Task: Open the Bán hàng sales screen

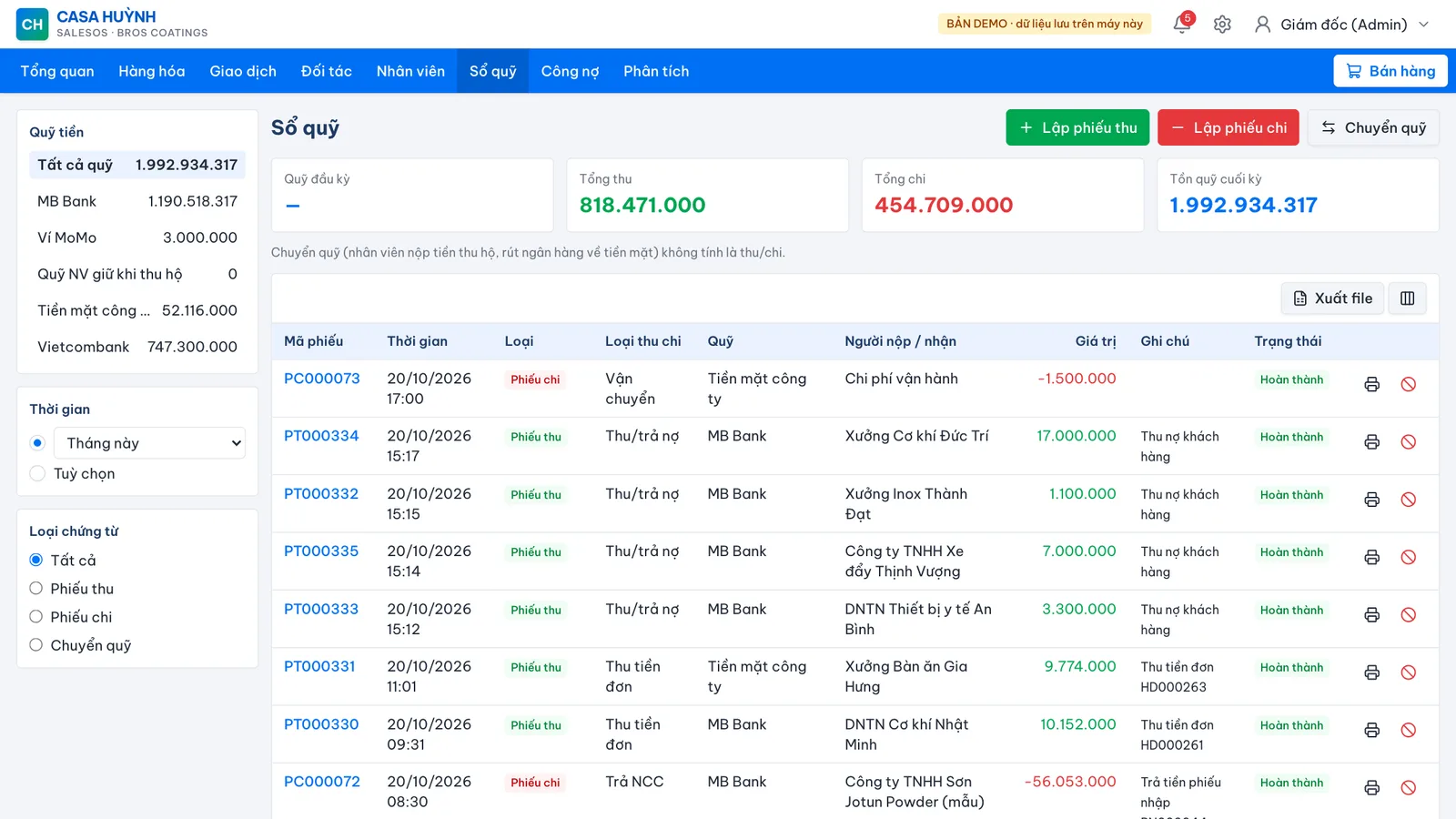Action: (x=1390, y=71)
